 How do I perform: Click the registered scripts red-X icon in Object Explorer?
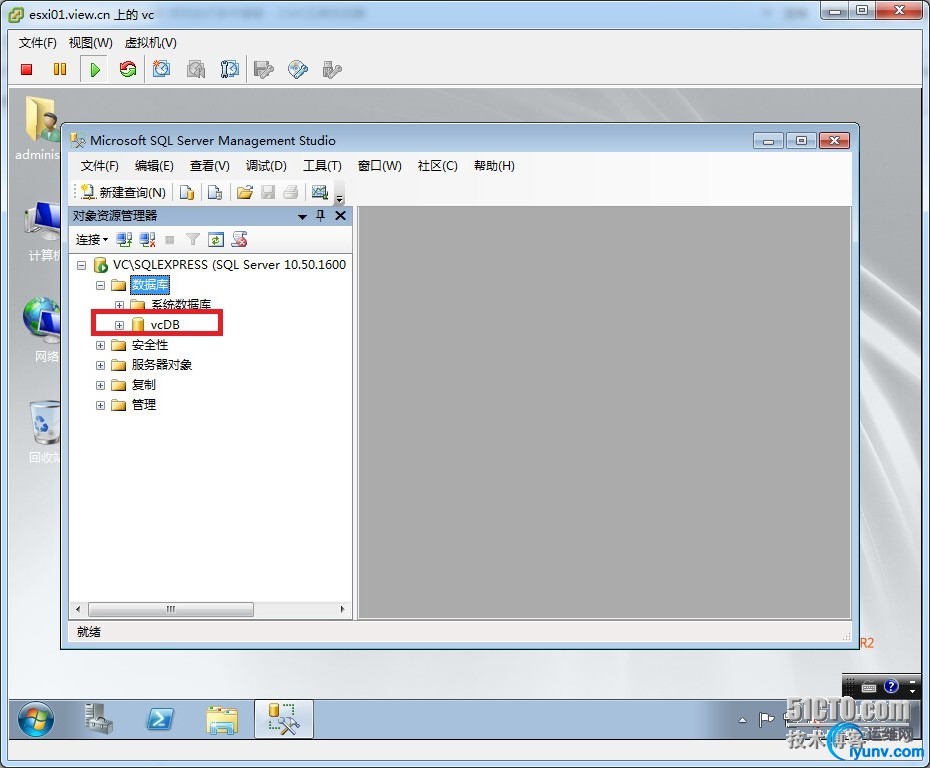click(240, 240)
